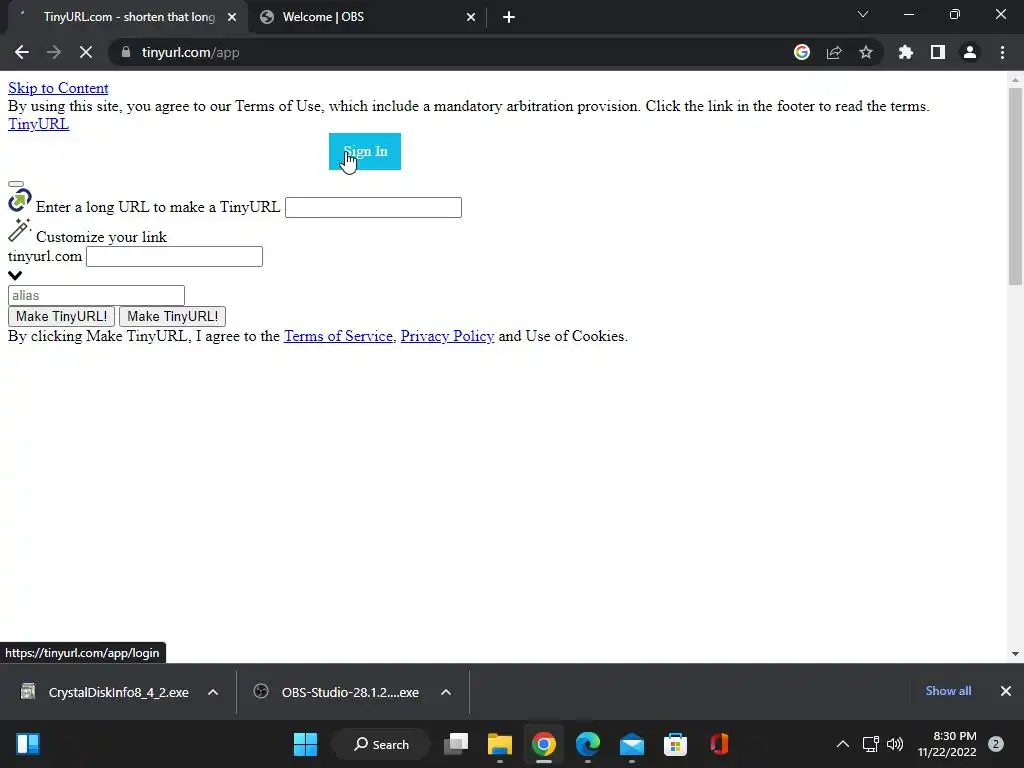Open the Terms of Service link

click(x=338, y=336)
